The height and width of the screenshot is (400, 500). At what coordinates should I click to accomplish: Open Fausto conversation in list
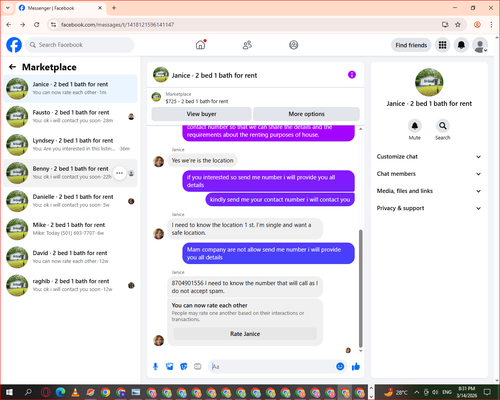click(x=70, y=117)
